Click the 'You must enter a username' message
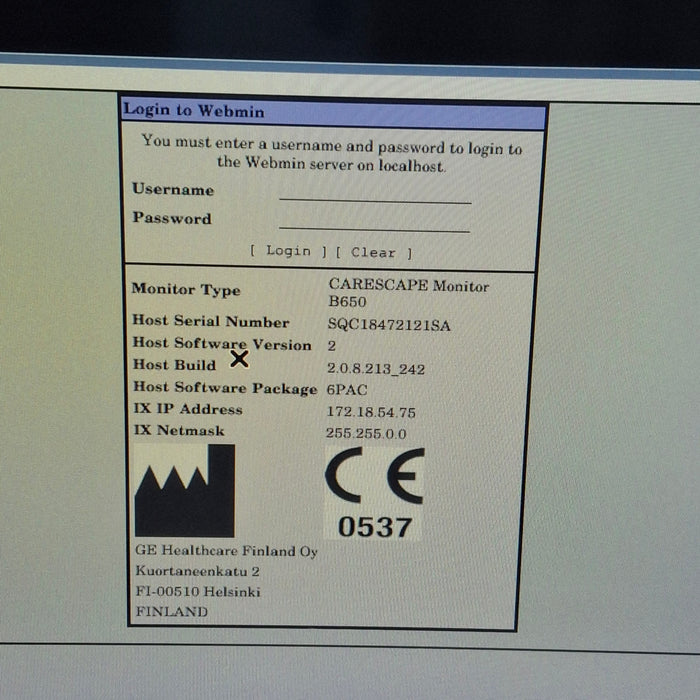Image resolution: width=700 pixels, height=700 pixels. click(332, 153)
